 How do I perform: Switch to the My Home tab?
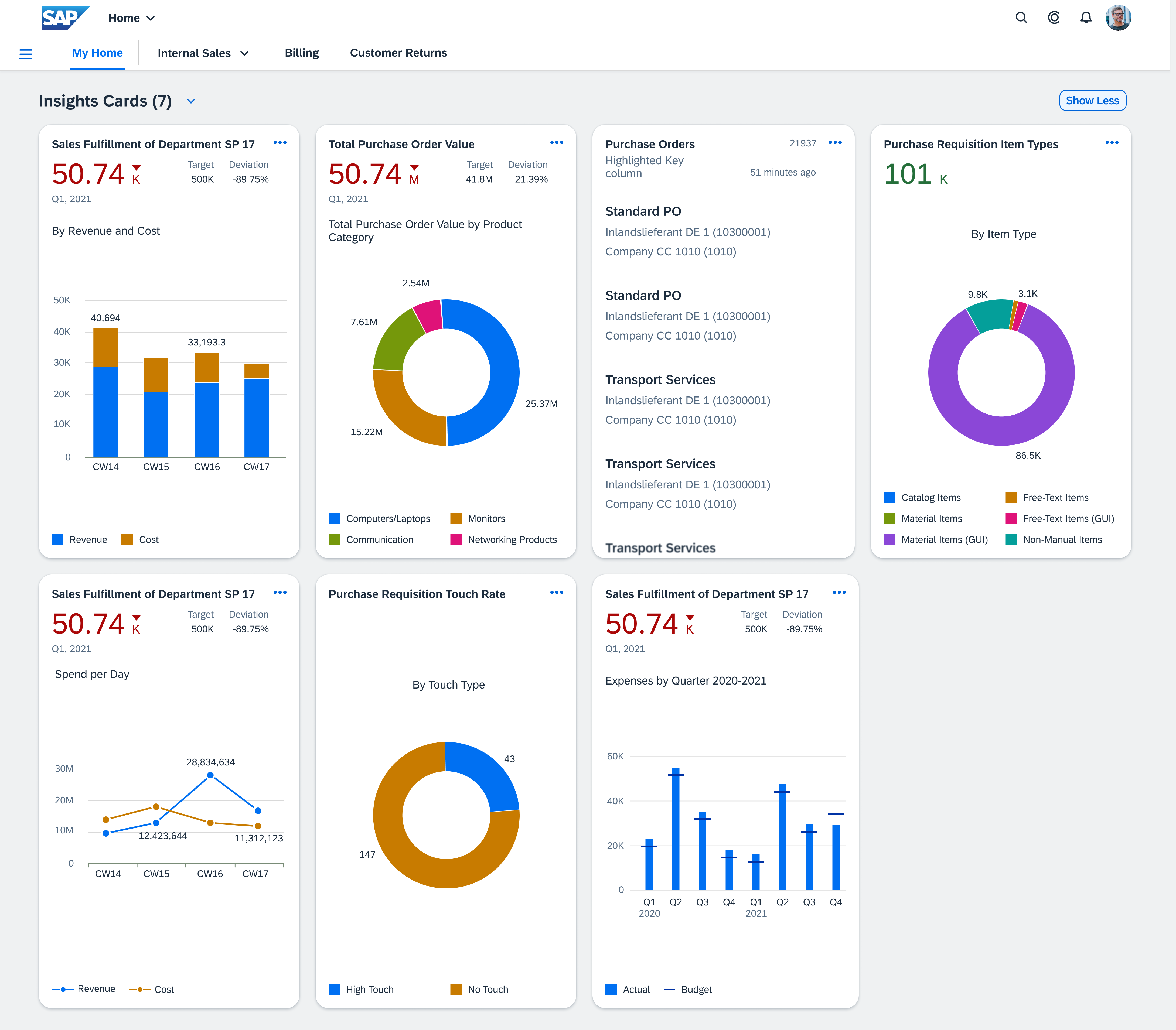[97, 53]
